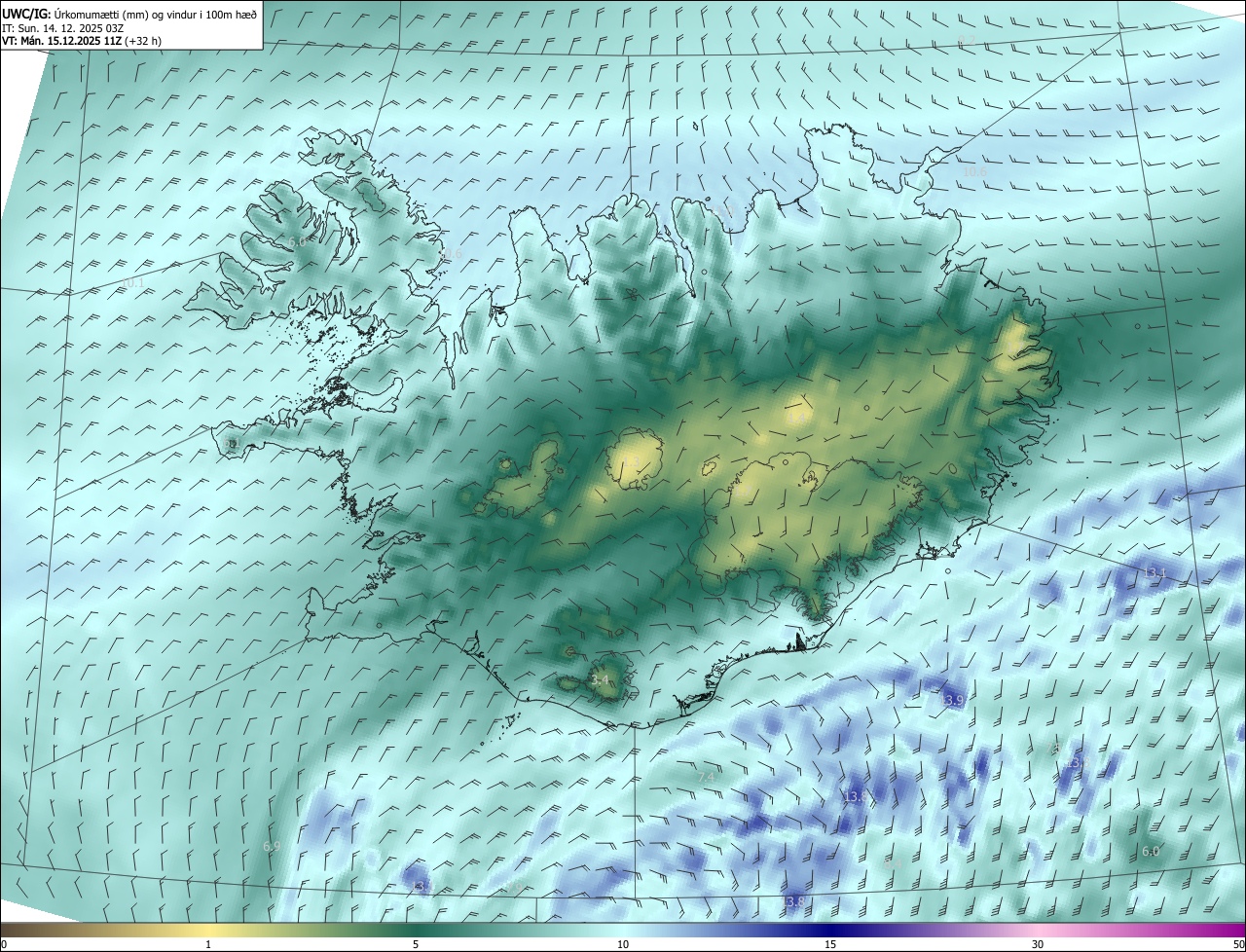
Task: Select the title "Úrkomumætti (mm) og vindur í 100m hæð"
Action: [x=156, y=14]
